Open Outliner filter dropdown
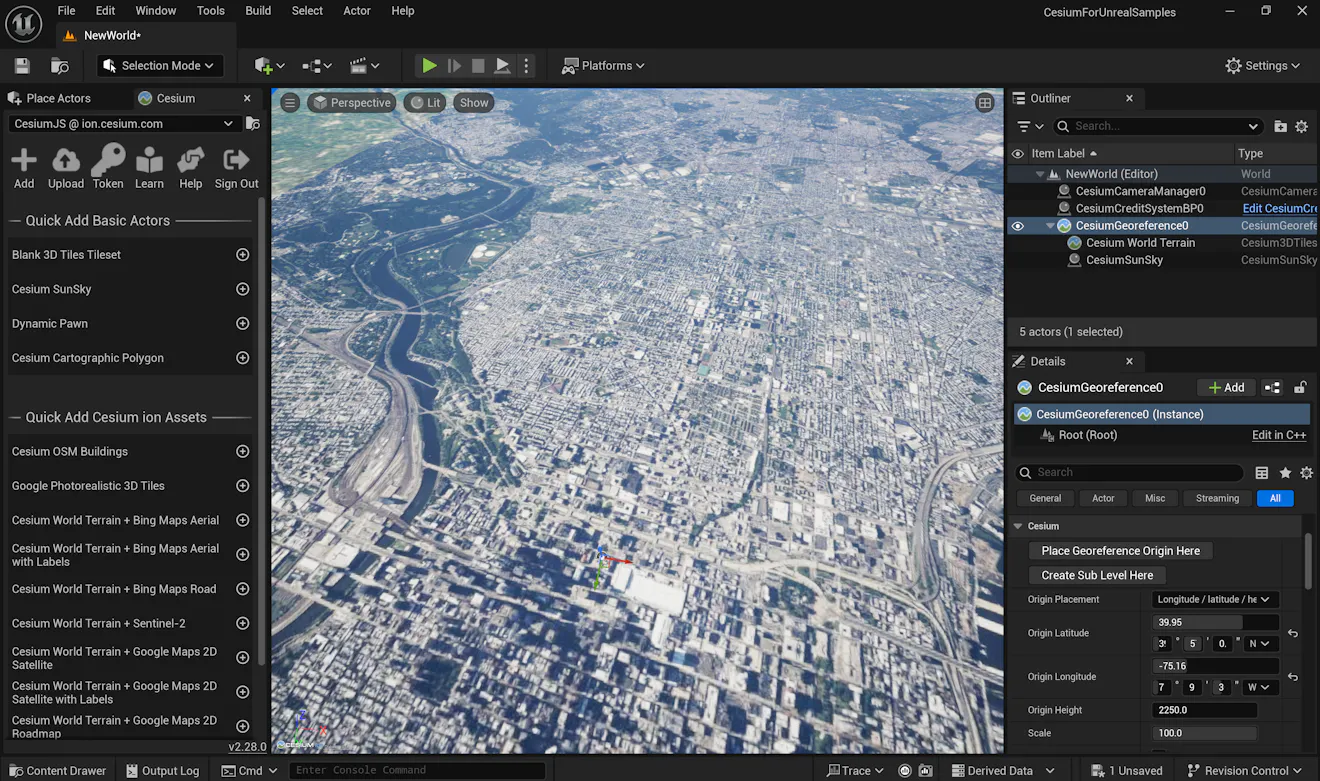This screenshot has width=1320, height=781. point(1030,127)
